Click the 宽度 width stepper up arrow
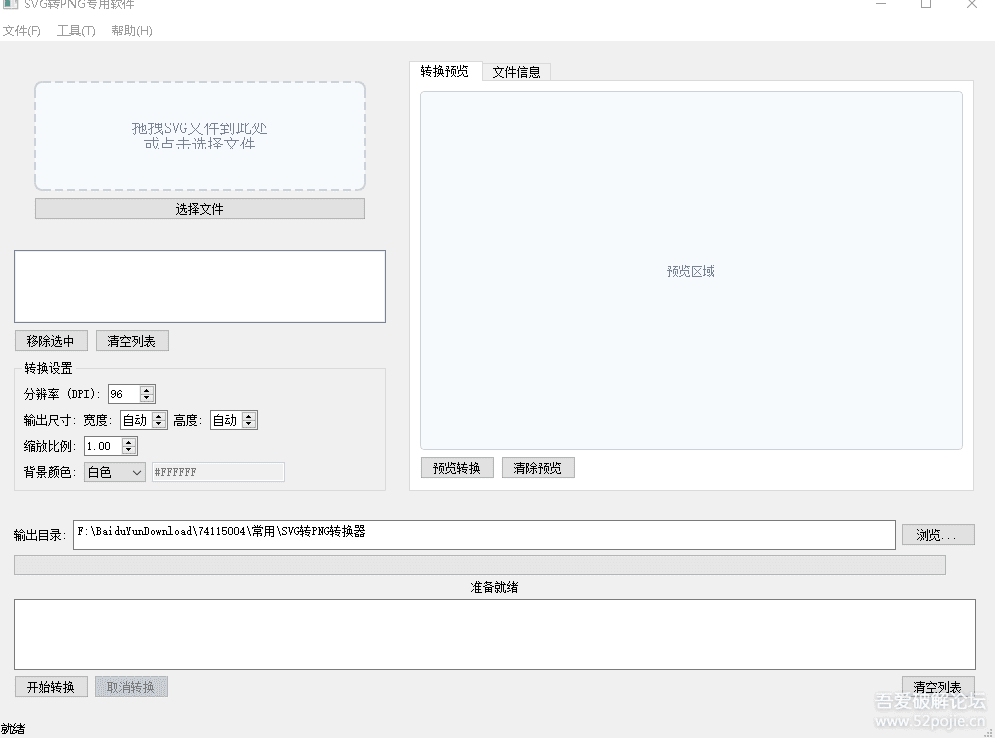The height and width of the screenshot is (738, 995). click(157, 415)
